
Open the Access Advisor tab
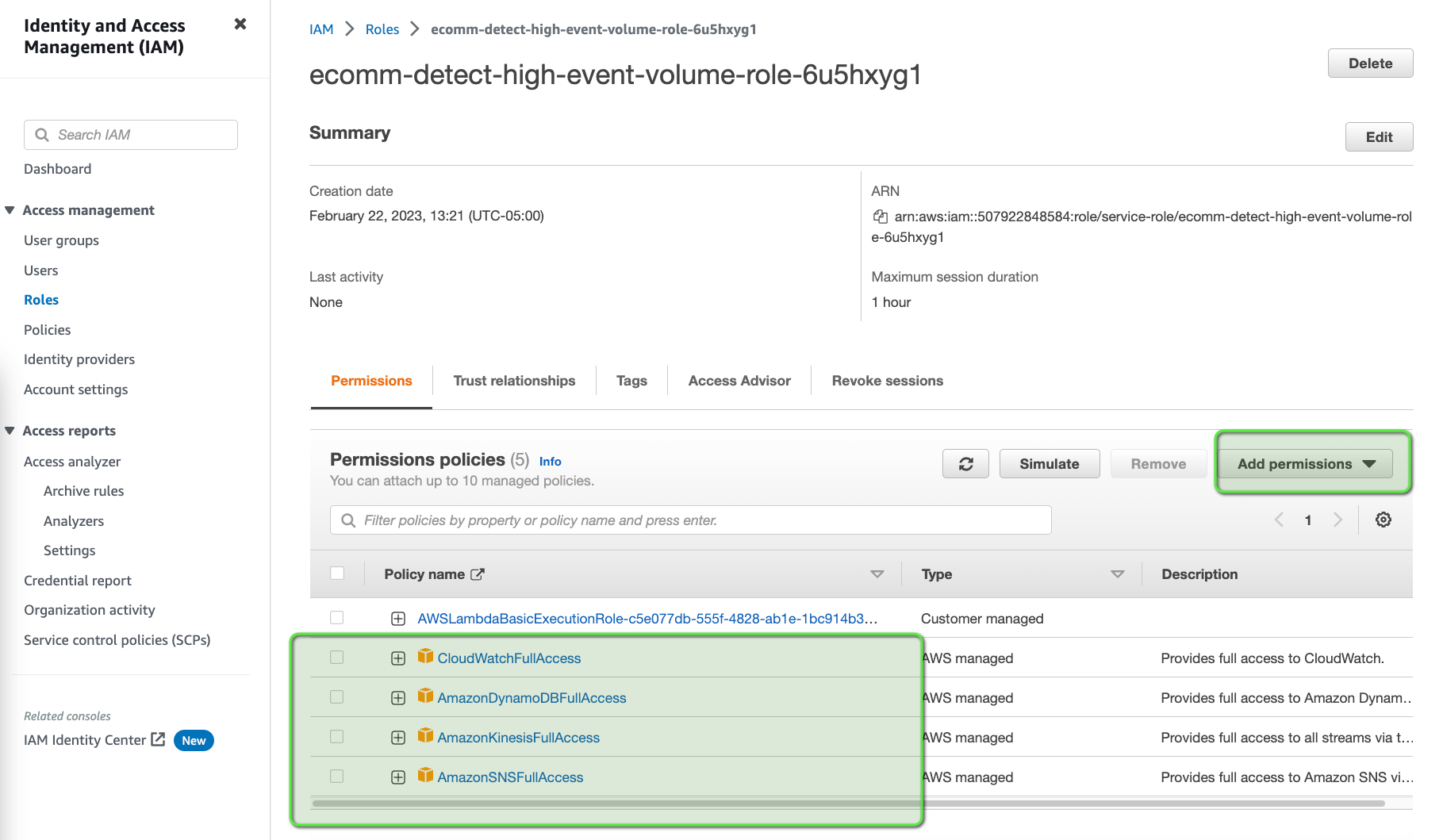coord(739,381)
